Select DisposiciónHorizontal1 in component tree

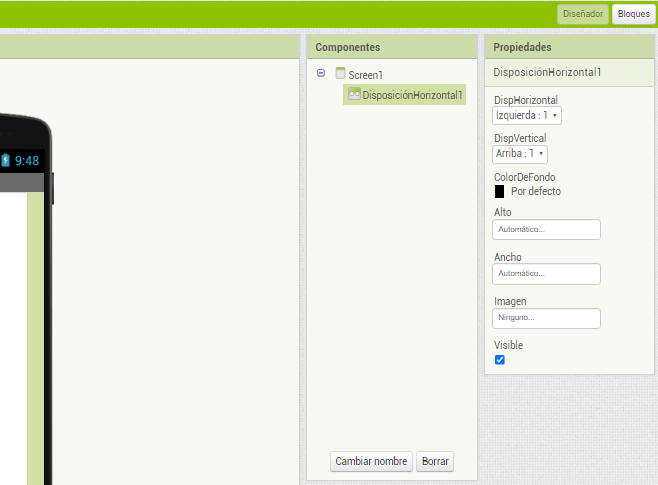click(405, 95)
